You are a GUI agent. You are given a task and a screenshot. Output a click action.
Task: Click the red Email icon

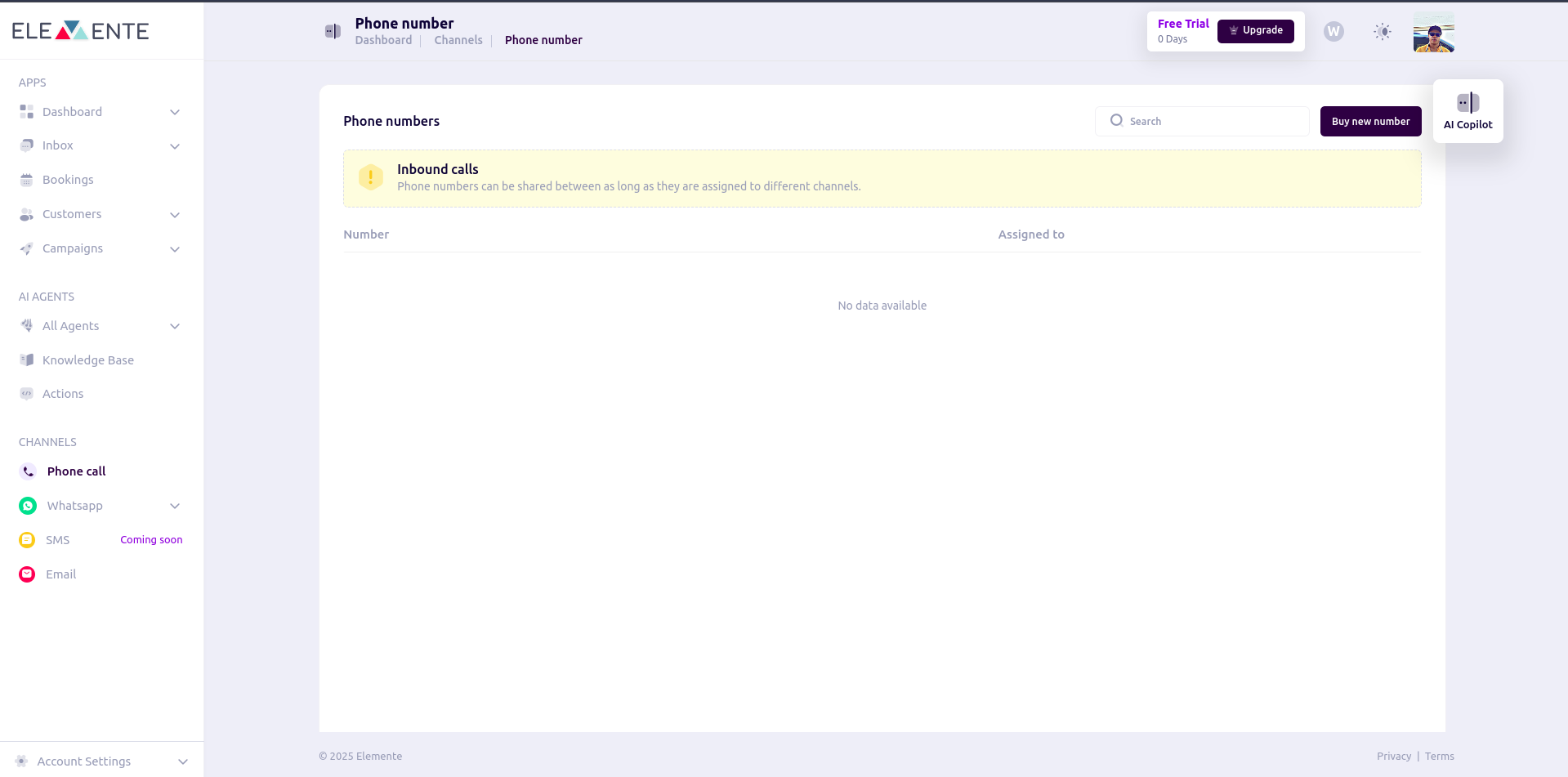click(27, 574)
